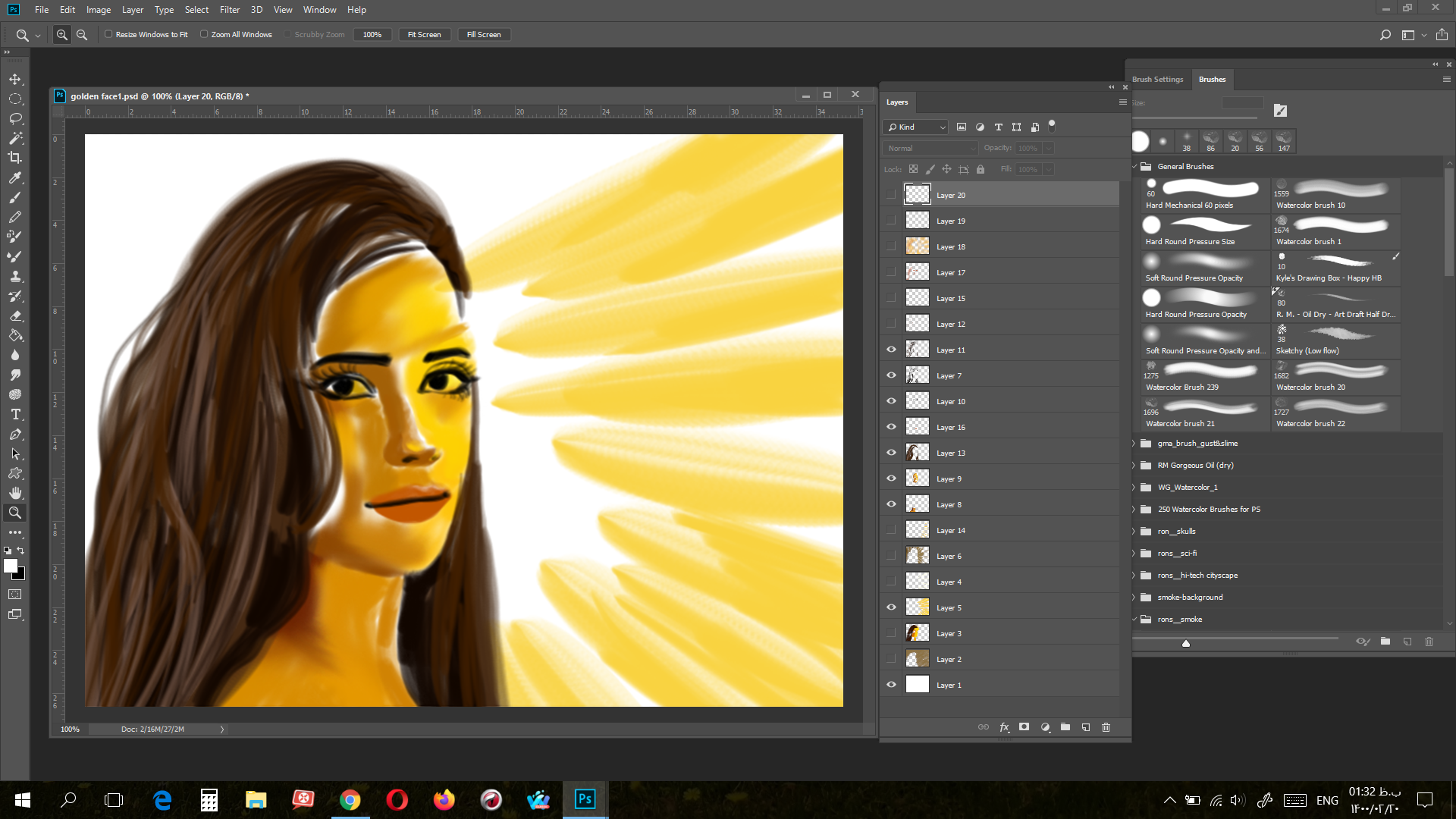Open the Window menu
1456x819 pixels.
click(319, 10)
